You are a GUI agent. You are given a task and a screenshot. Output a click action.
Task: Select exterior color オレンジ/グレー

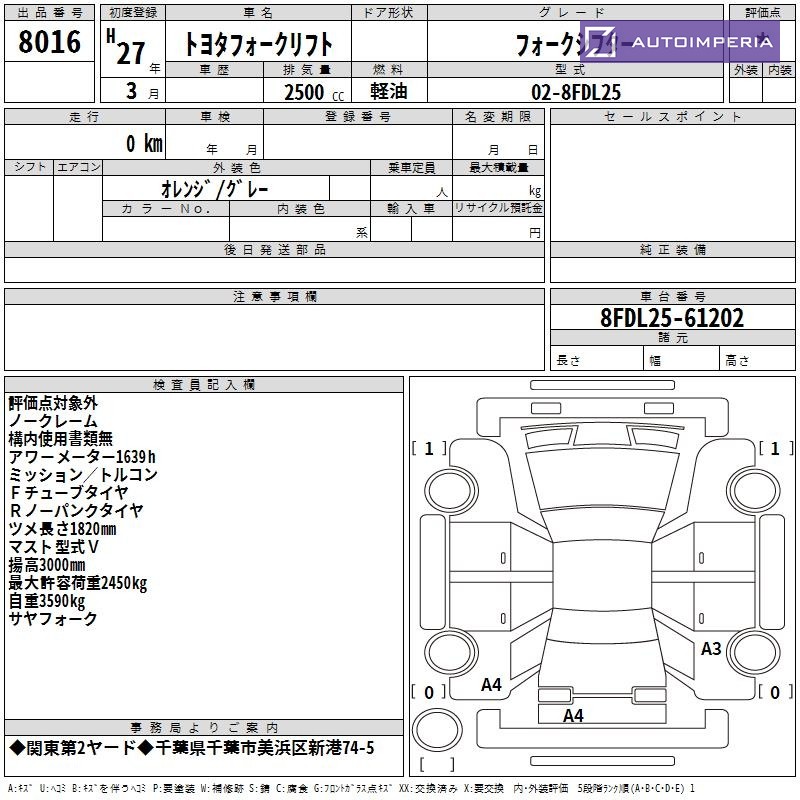[215, 189]
